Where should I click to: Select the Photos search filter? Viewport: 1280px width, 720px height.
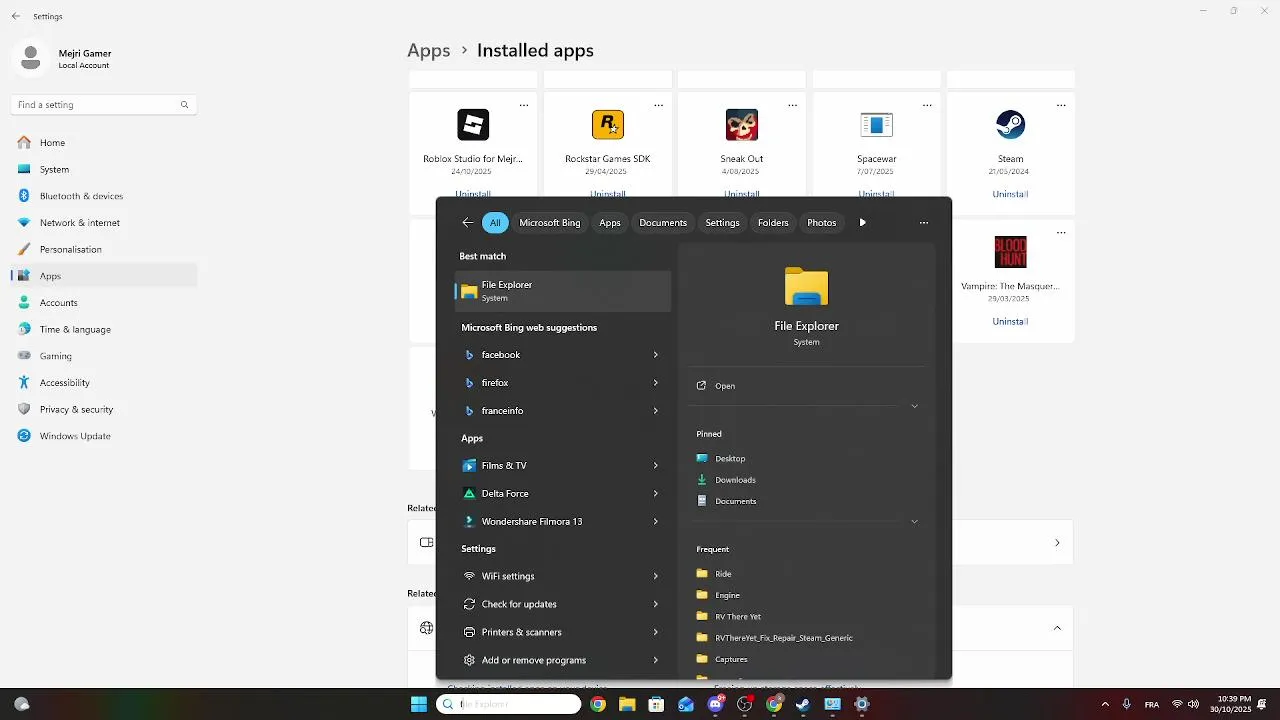click(x=822, y=223)
